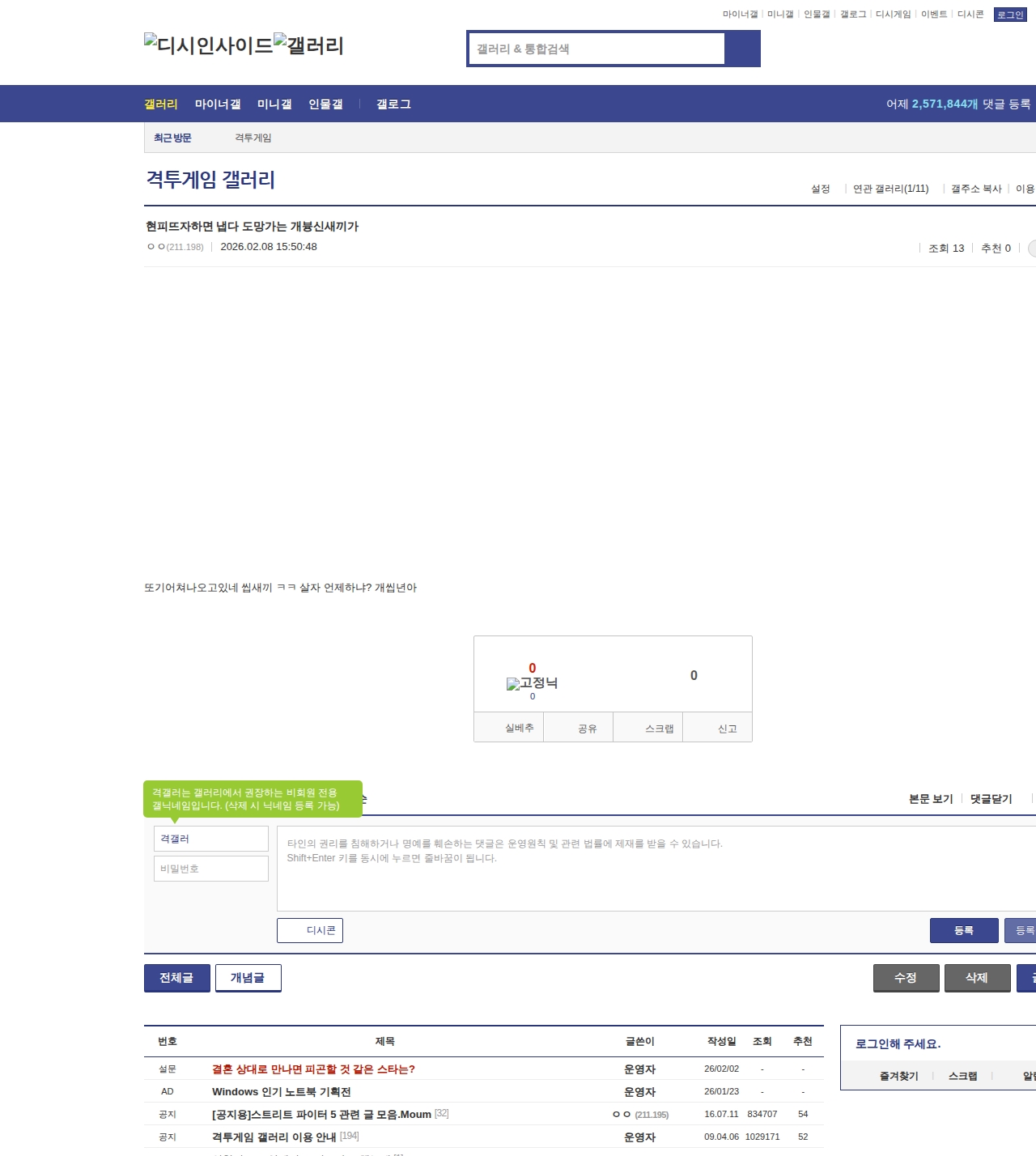Click the 전체글 button
Screen dimensions: 1036x1156
177,978
